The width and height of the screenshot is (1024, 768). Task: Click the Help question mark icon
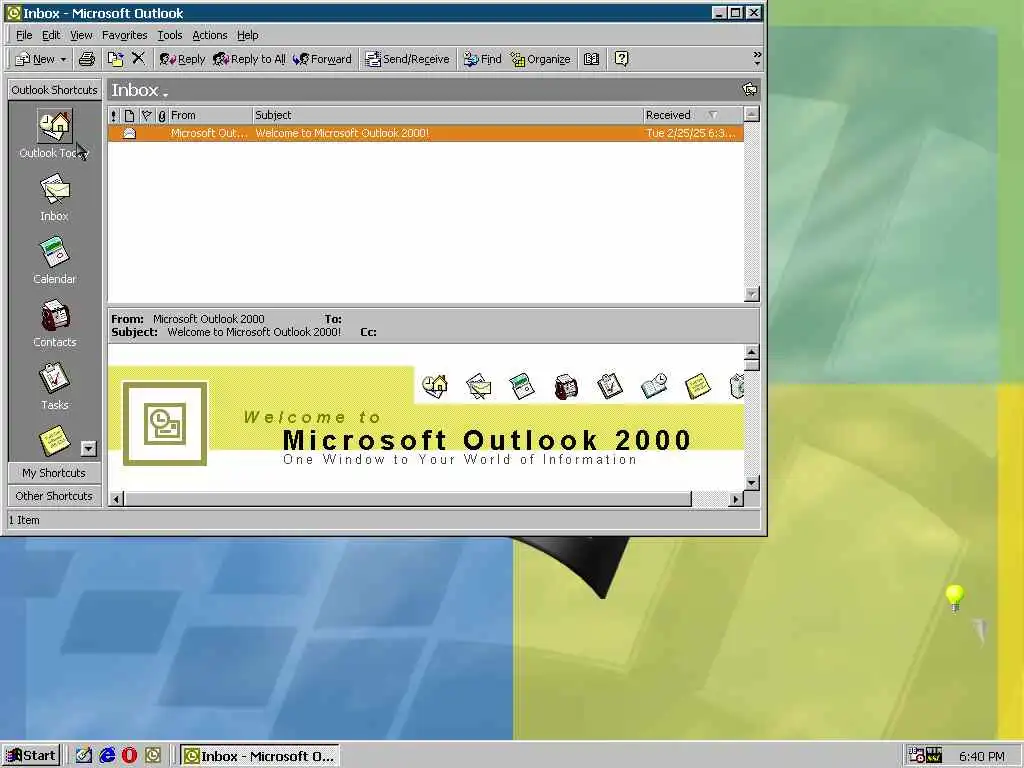622,59
